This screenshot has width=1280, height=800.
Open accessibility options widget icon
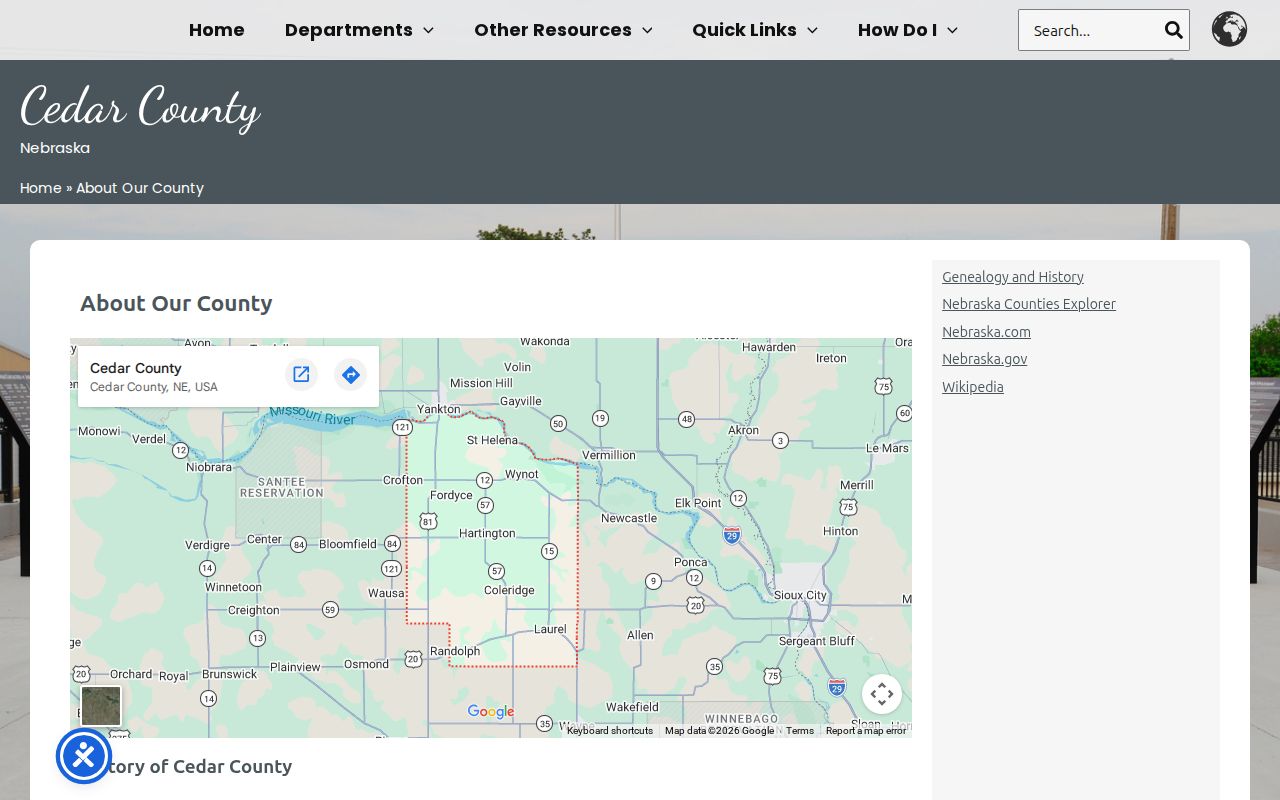click(84, 756)
